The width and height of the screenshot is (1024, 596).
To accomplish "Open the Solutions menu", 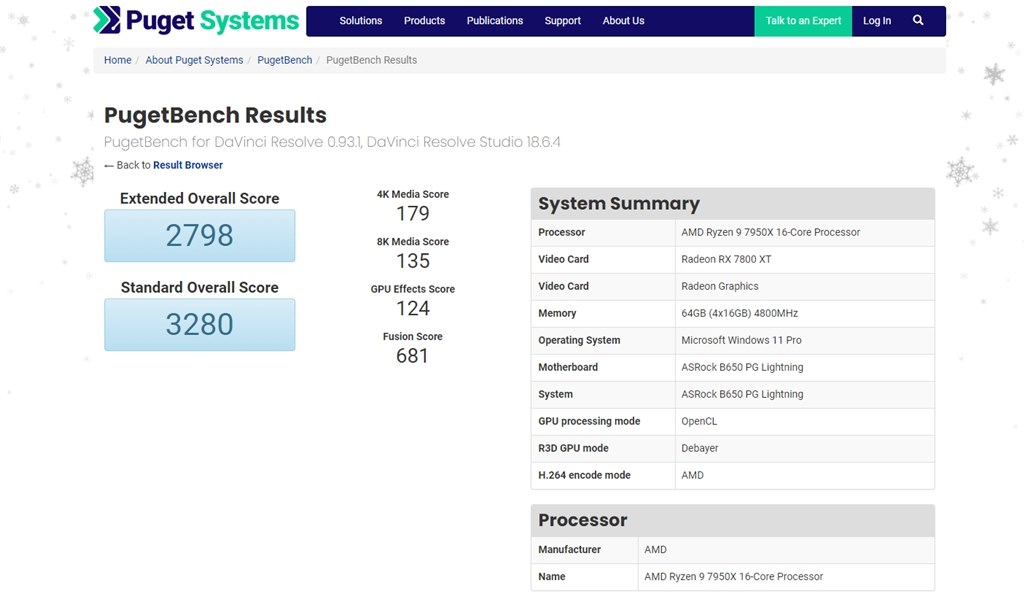I will [x=360, y=21].
